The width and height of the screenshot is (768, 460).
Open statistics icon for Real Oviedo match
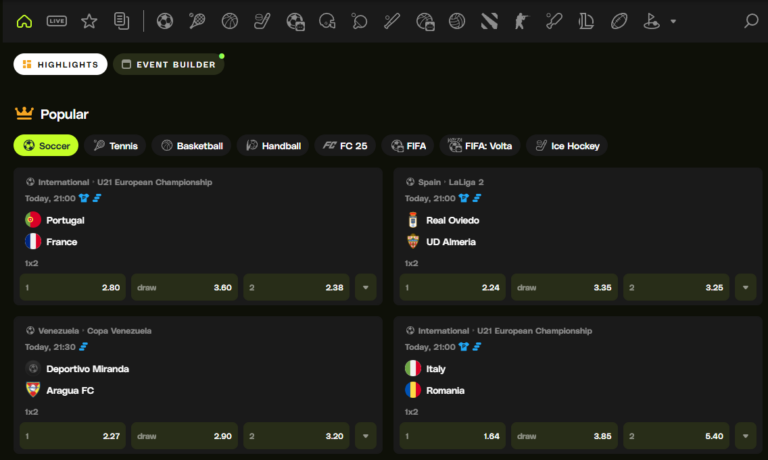point(477,198)
